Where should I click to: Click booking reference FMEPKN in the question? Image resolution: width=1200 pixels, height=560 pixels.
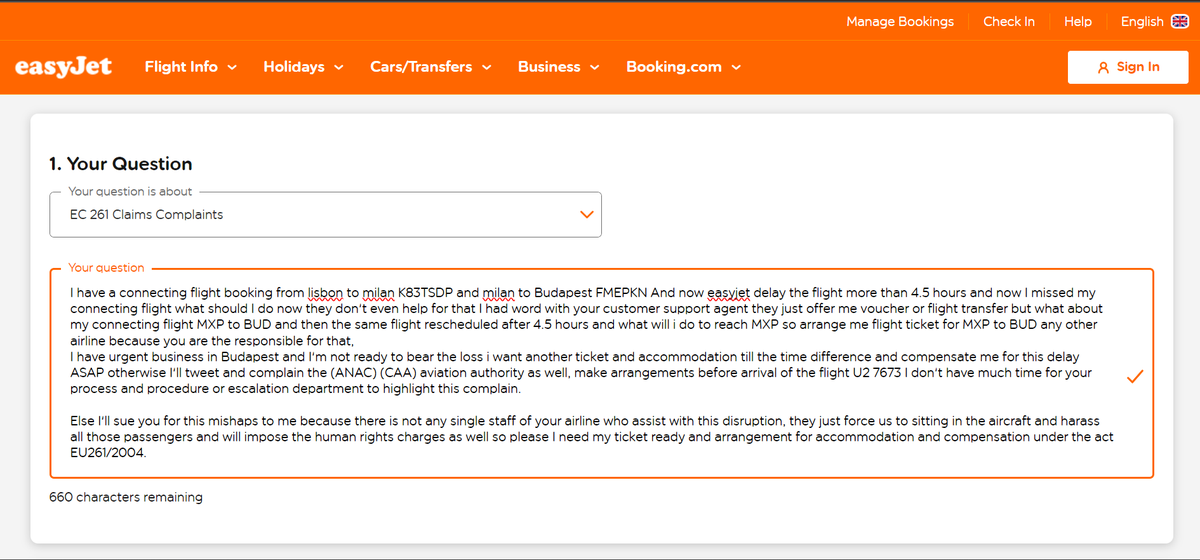pyautogui.click(x=621, y=293)
